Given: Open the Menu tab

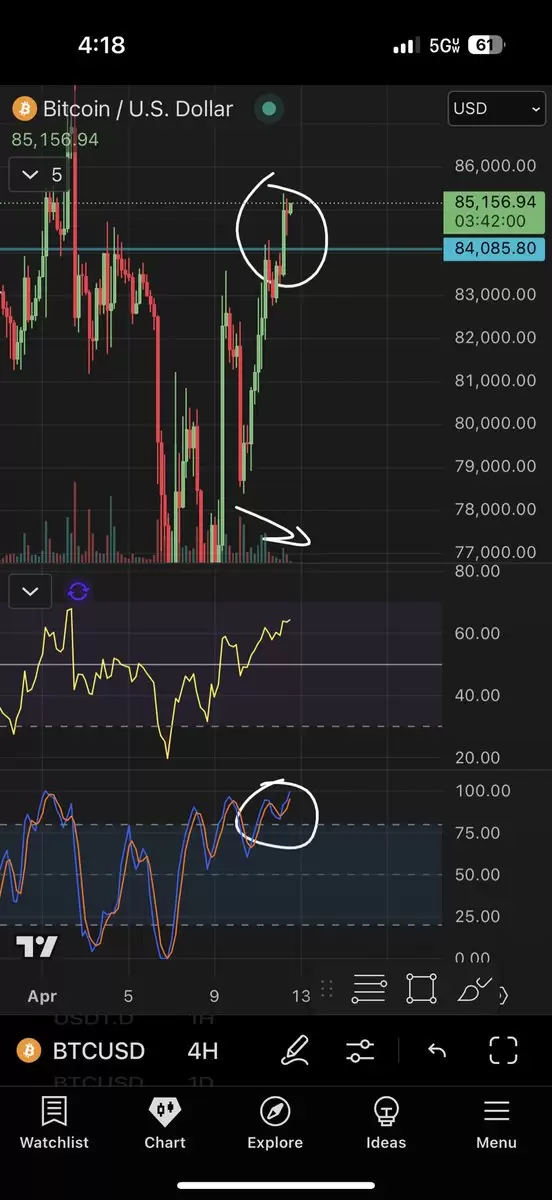Looking at the screenshot, I should [x=496, y=1122].
